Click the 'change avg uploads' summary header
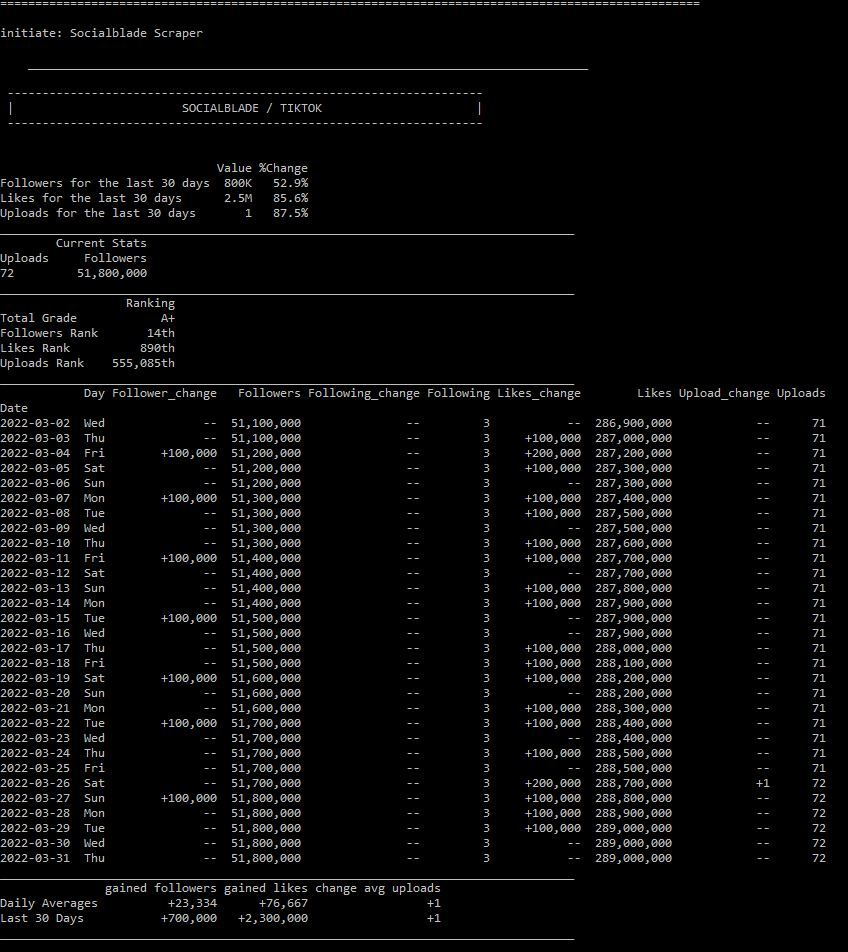Screen dimensions: 848x952 [378, 888]
